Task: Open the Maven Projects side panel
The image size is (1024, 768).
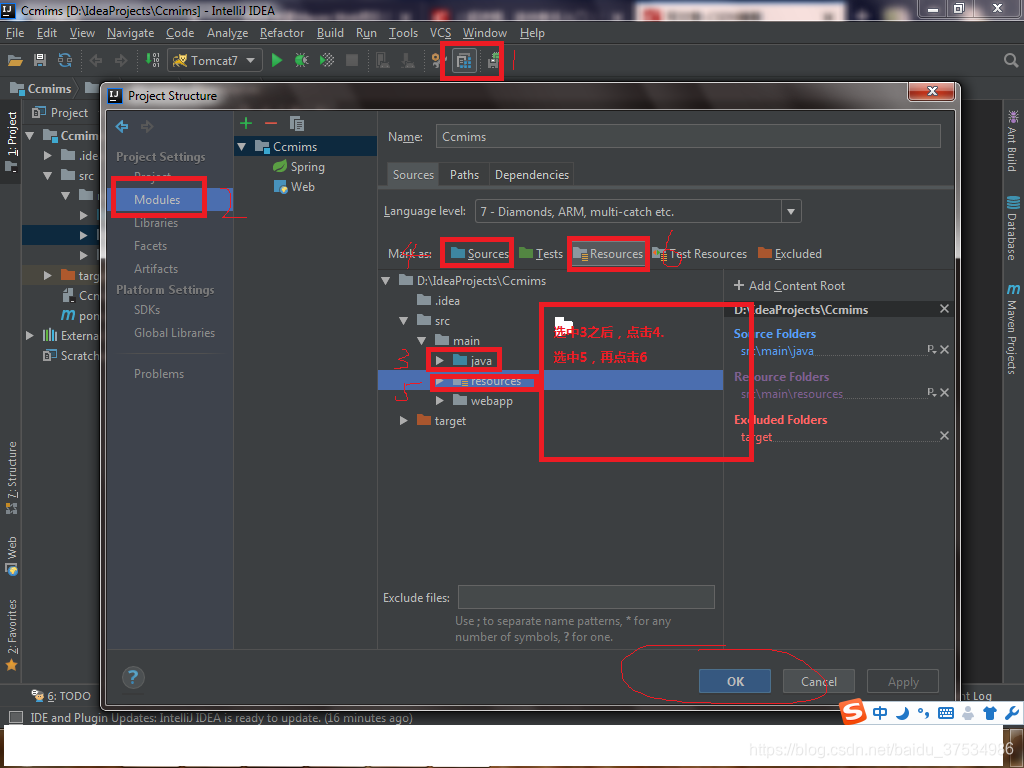Action: point(1012,328)
